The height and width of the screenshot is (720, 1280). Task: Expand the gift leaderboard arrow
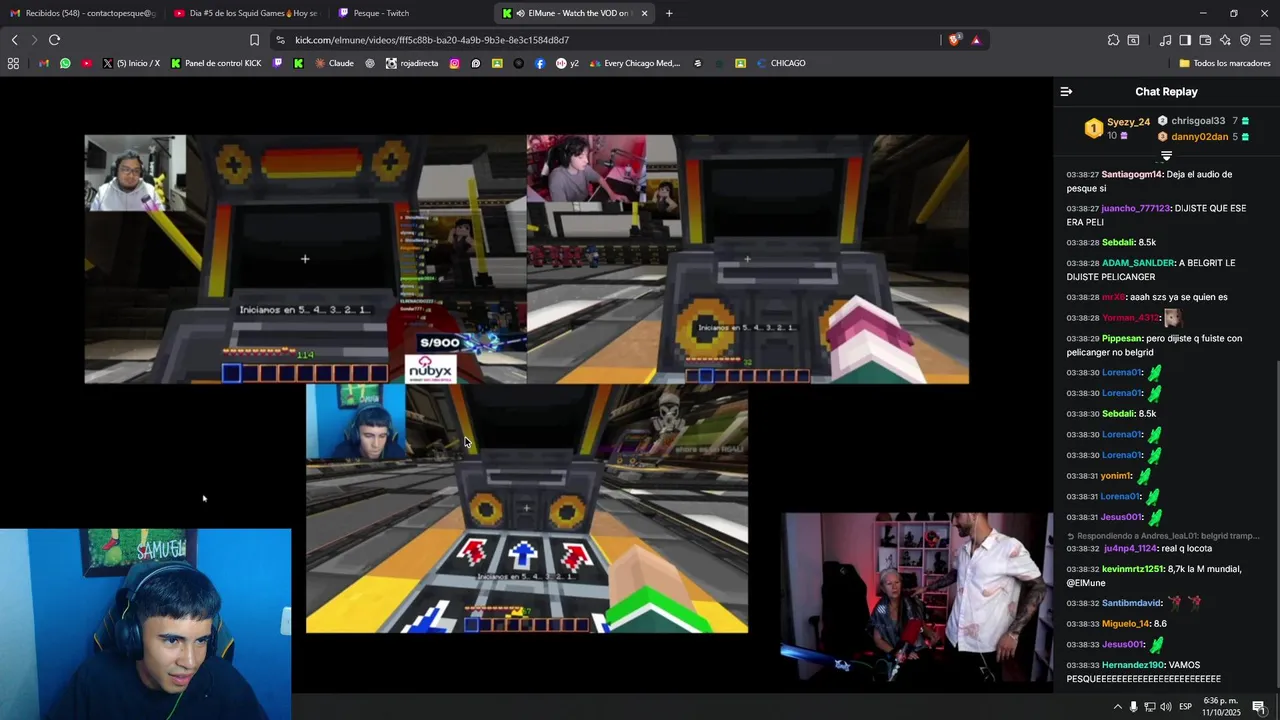(x=1166, y=156)
